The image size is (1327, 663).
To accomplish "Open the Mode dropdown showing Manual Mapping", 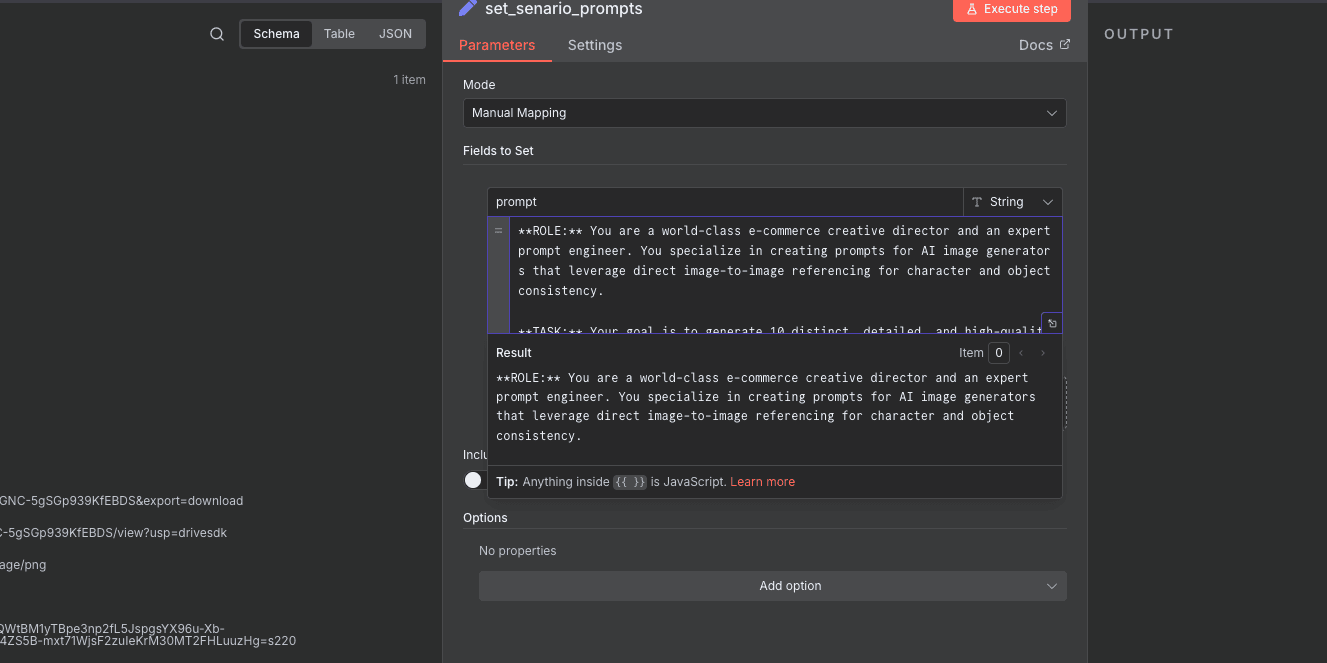I will point(764,113).
